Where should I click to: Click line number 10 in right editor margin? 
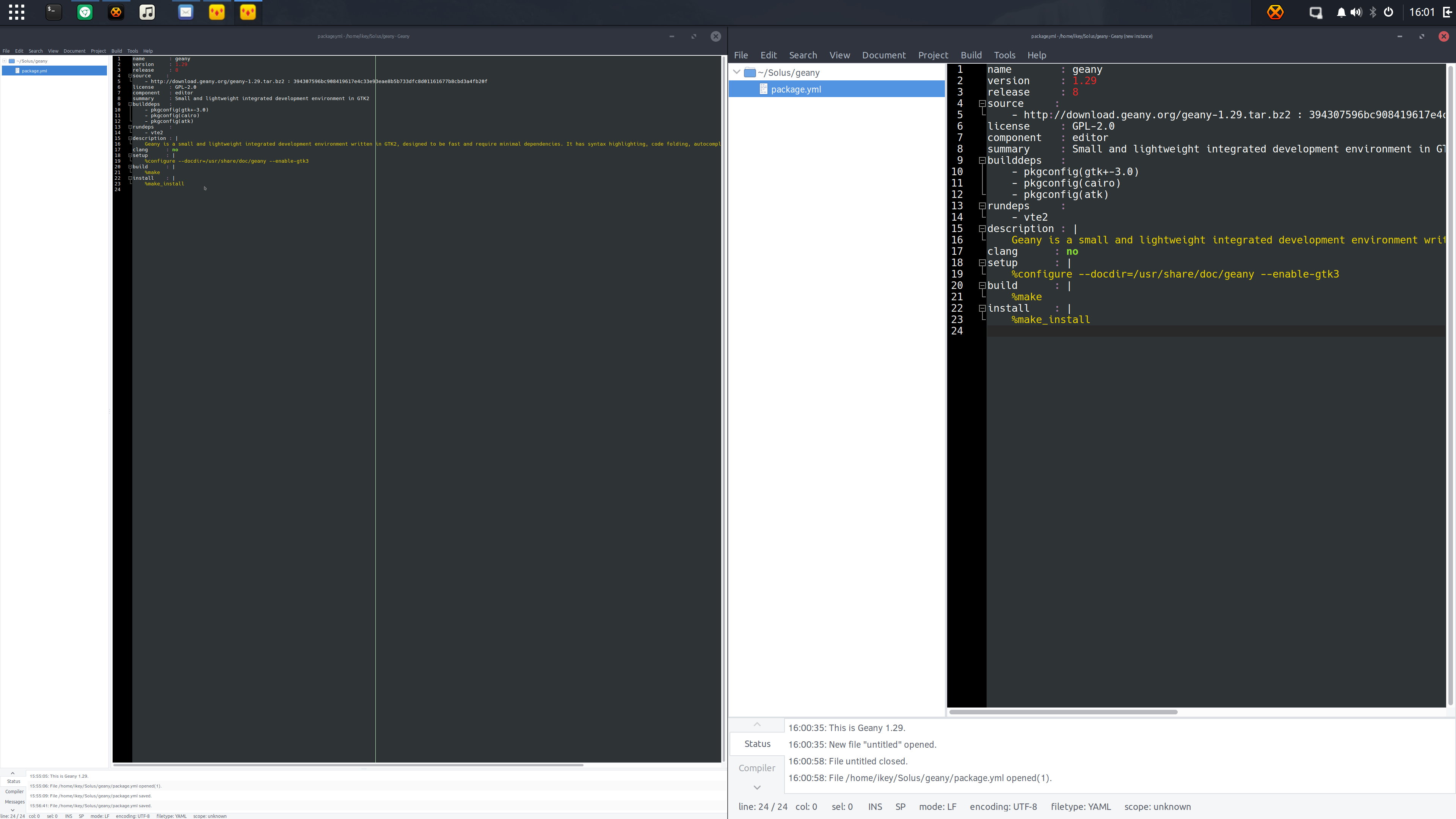(x=956, y=171)
